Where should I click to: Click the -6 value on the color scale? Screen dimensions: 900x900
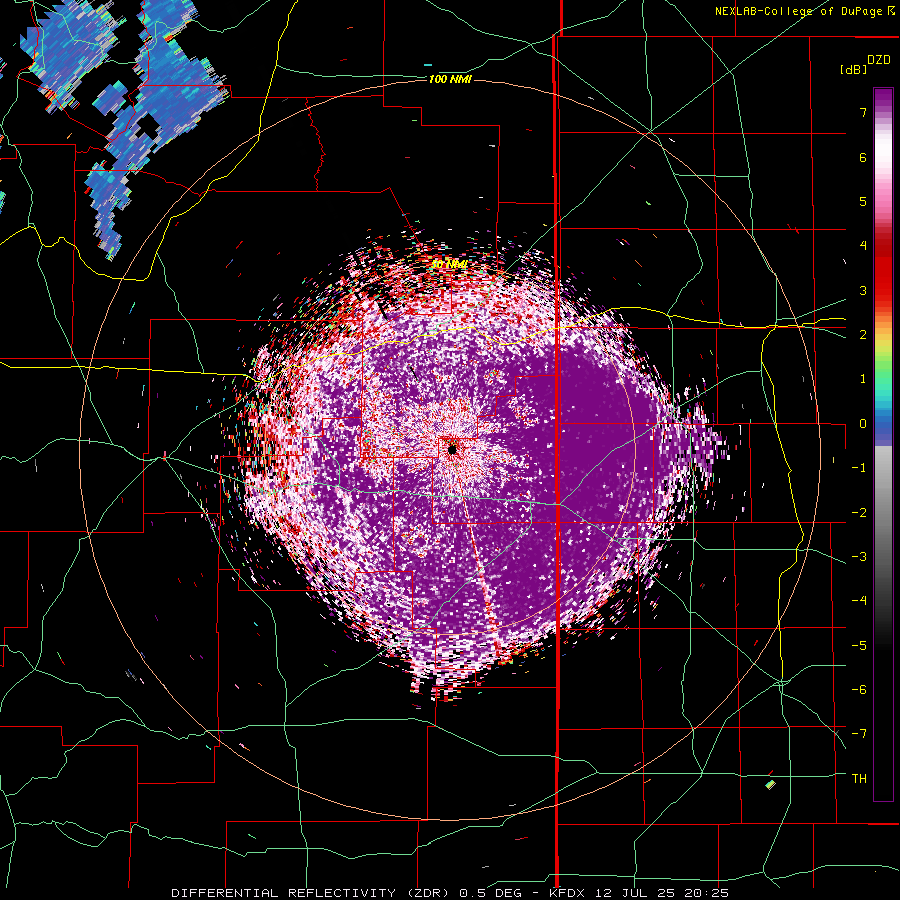point(859,690)
